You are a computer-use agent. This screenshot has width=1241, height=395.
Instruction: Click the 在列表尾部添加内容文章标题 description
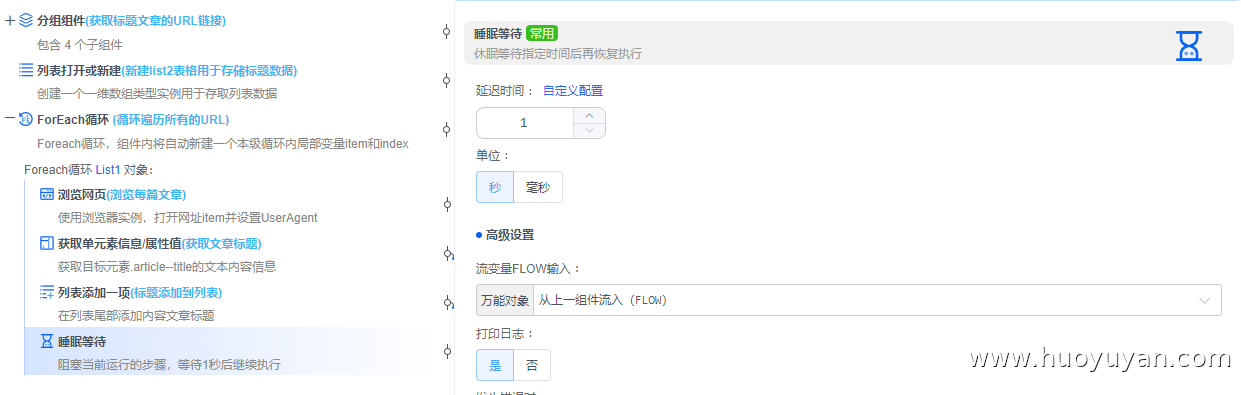[136, 315]
